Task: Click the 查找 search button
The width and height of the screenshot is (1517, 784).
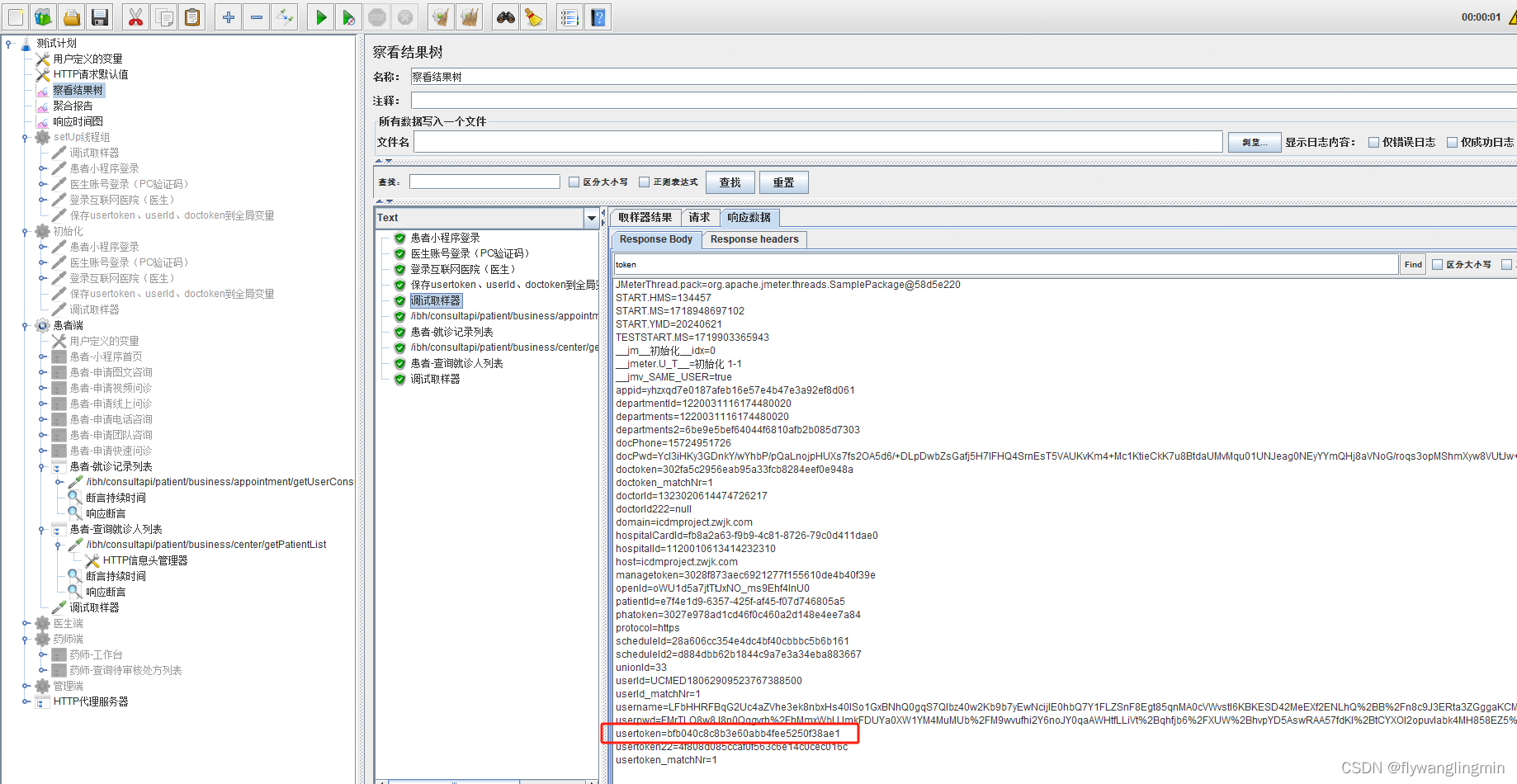Action: tap(730, 182)
